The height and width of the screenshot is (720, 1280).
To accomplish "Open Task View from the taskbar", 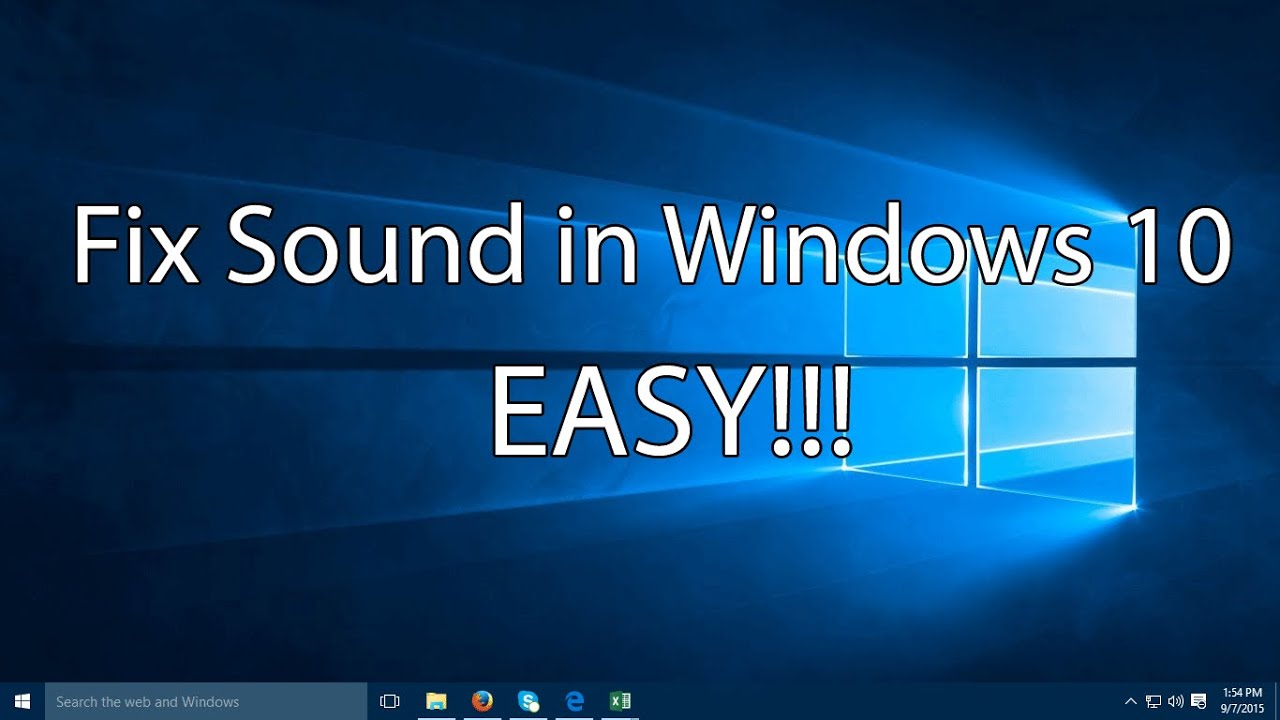I will click(390, 701).
